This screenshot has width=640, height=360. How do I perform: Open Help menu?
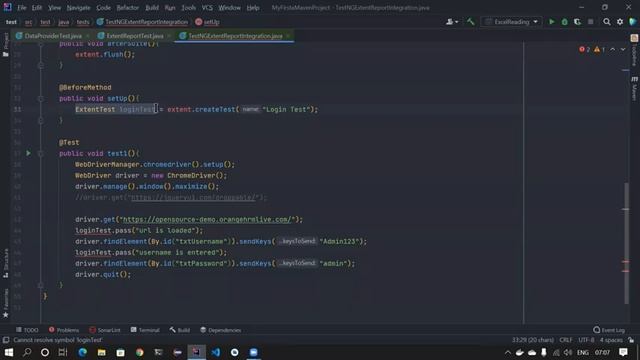[x=253, y=7]
